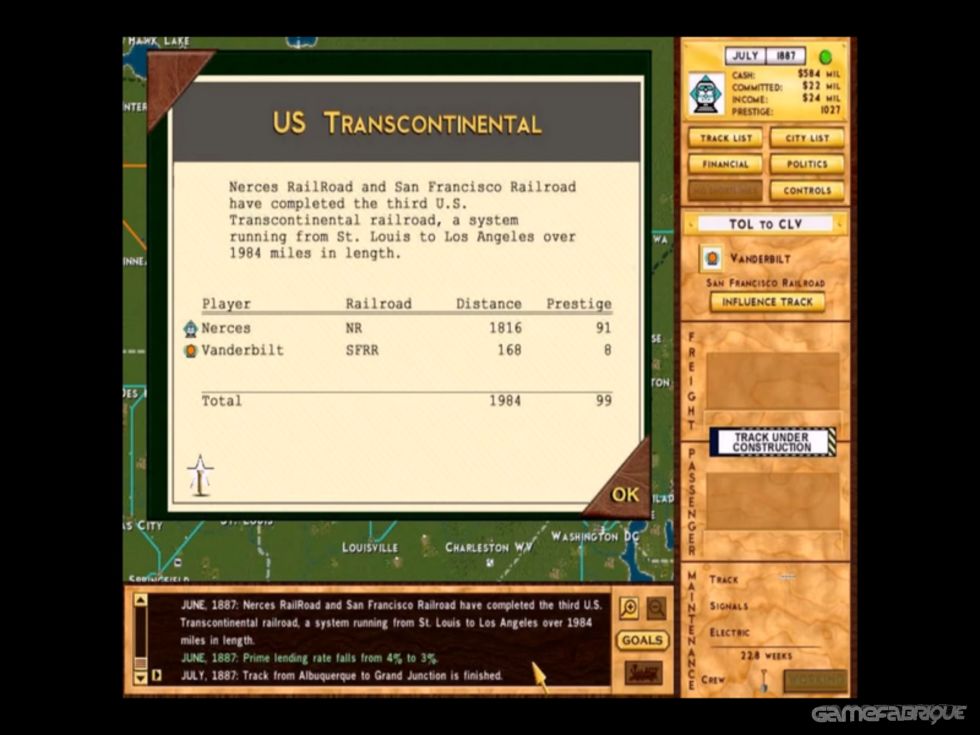
Task: Click the Vanderbilt player icon in the table
Action: [x=191, y=351]
